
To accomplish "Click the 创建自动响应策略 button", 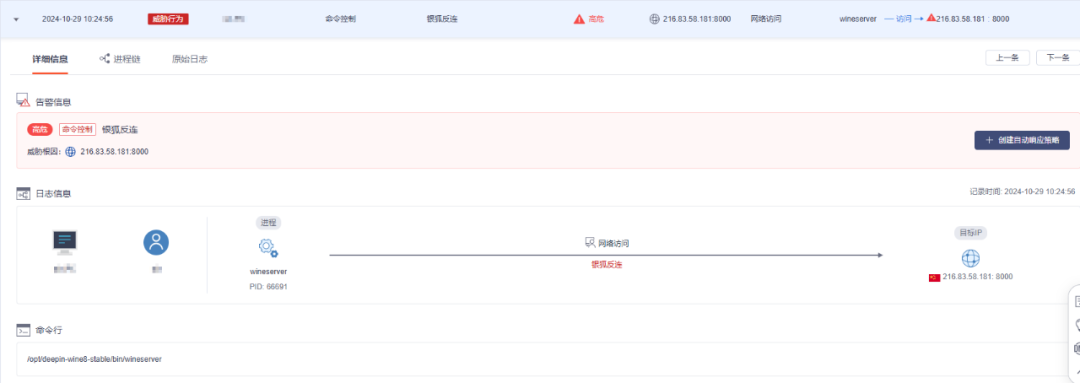I will tap(1022, 140).
